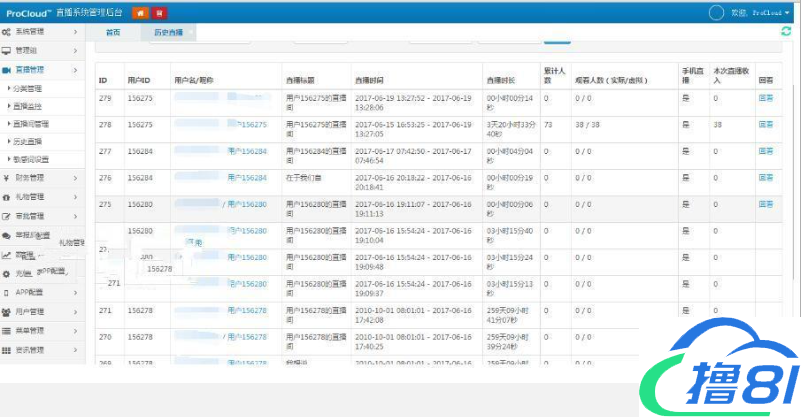Expand the 系统管理 sidebar menu
Viewport: 801px width, 417px height.
click(40, 33)
